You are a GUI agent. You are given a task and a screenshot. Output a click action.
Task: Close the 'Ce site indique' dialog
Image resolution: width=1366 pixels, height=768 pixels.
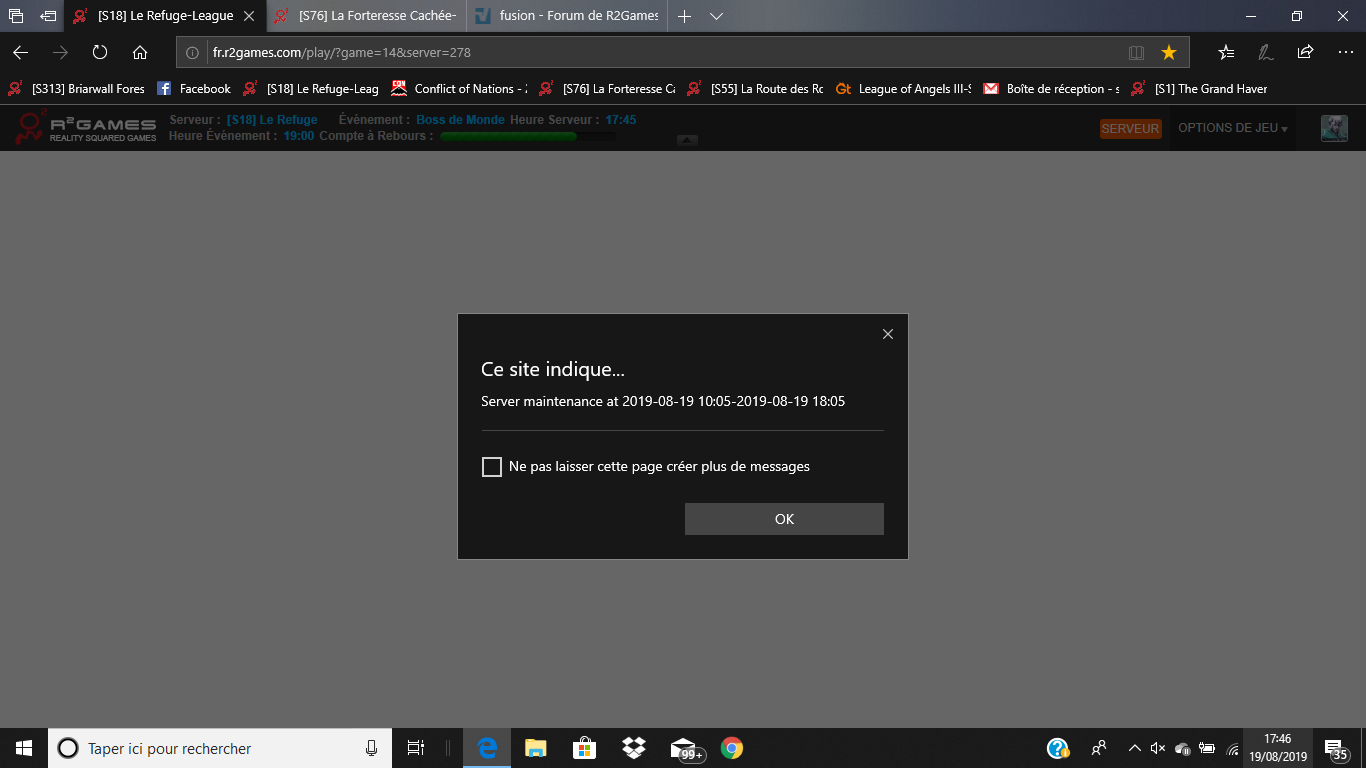(887, 334)
